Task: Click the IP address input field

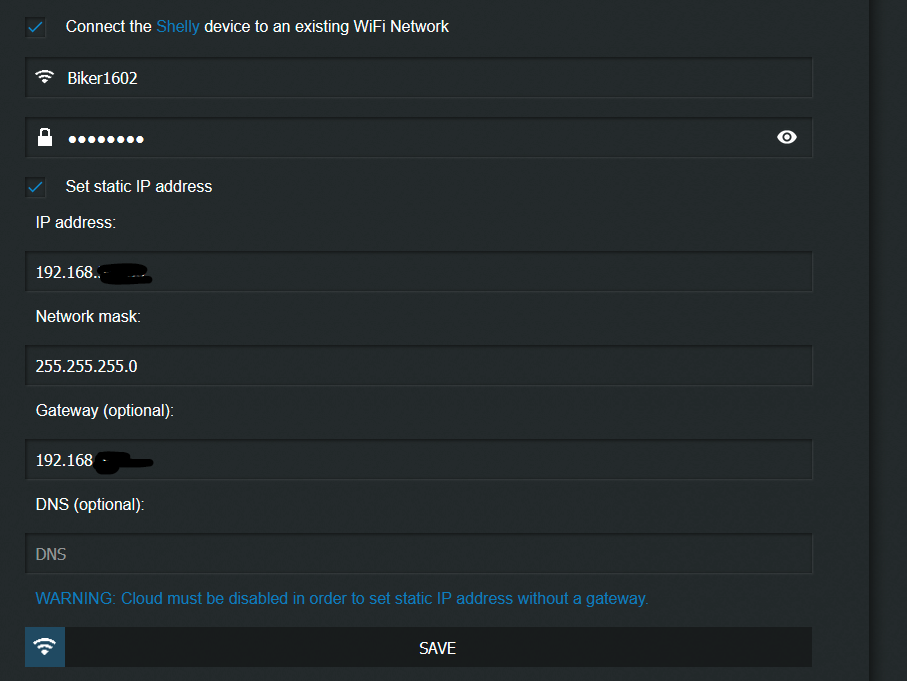Action: pyautogui.click(x=419, y=271)
